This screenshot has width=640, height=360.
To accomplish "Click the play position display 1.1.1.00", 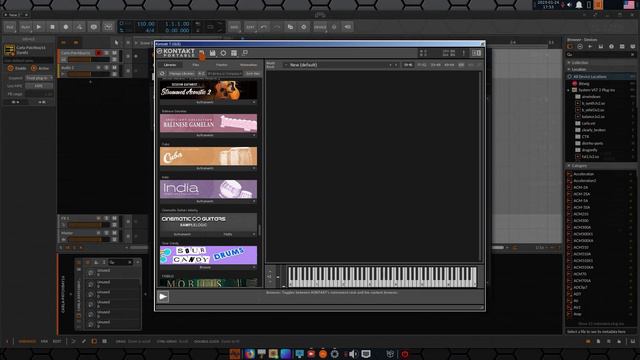I will (177, 24).
